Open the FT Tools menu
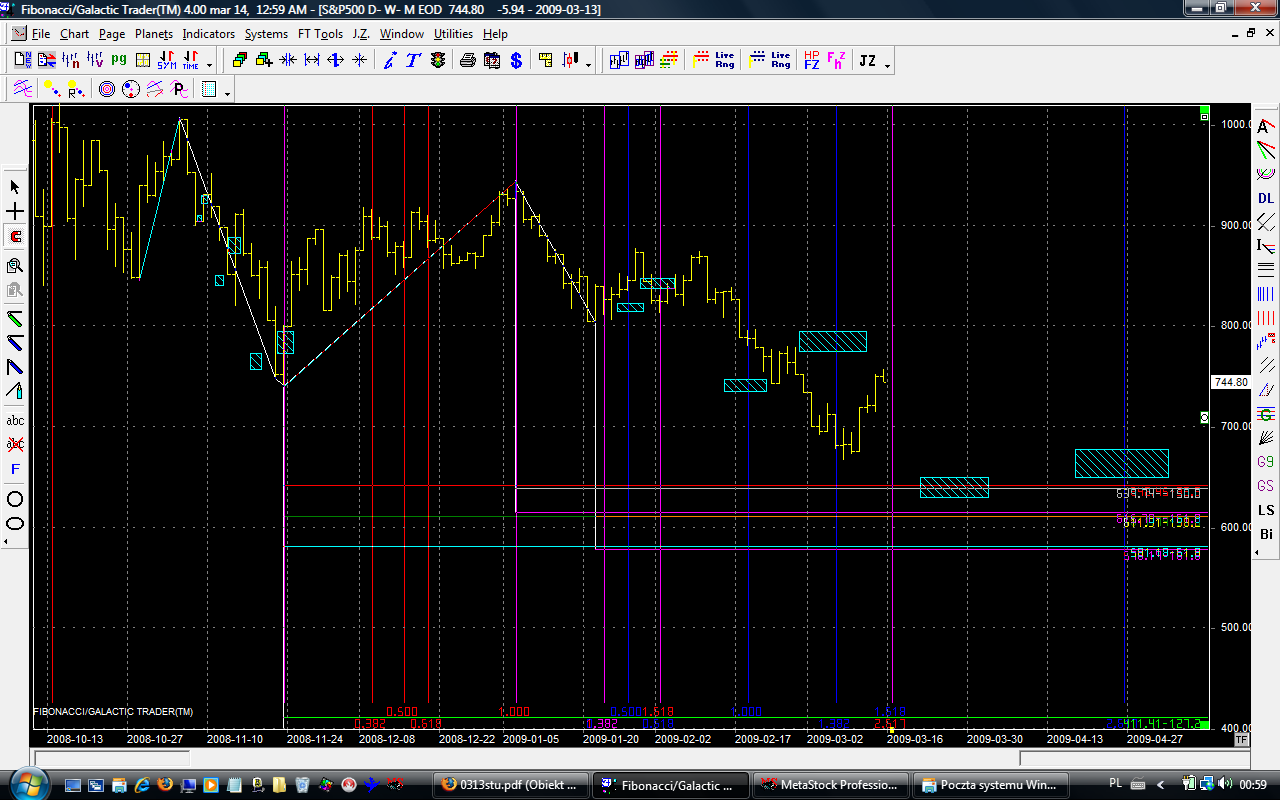1280x800 pixels. click(x=320, y=34)
